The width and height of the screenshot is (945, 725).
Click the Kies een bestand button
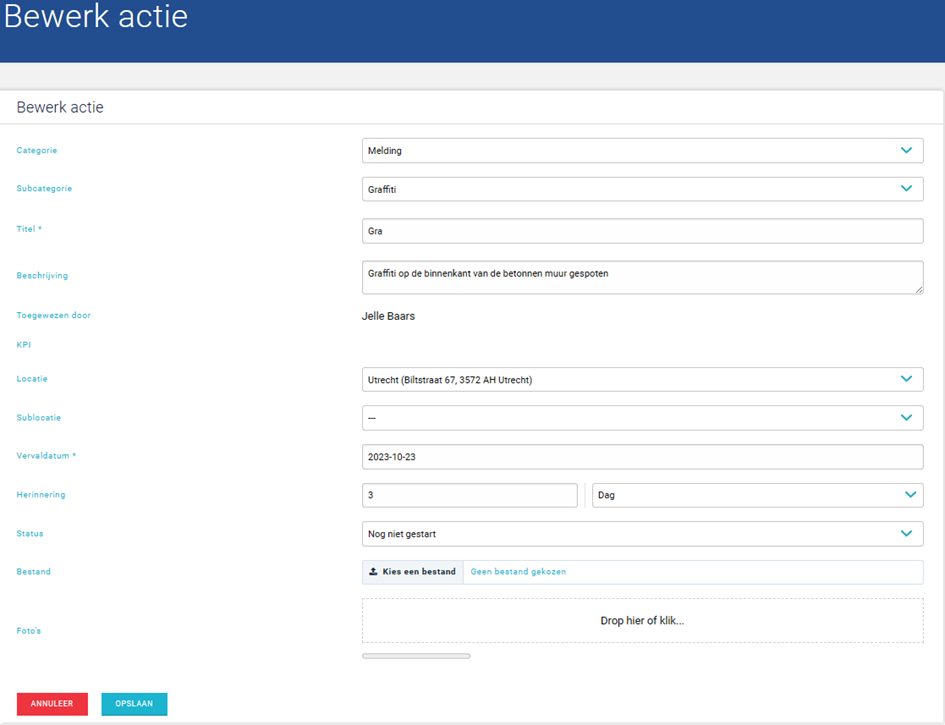pos(413,572)
